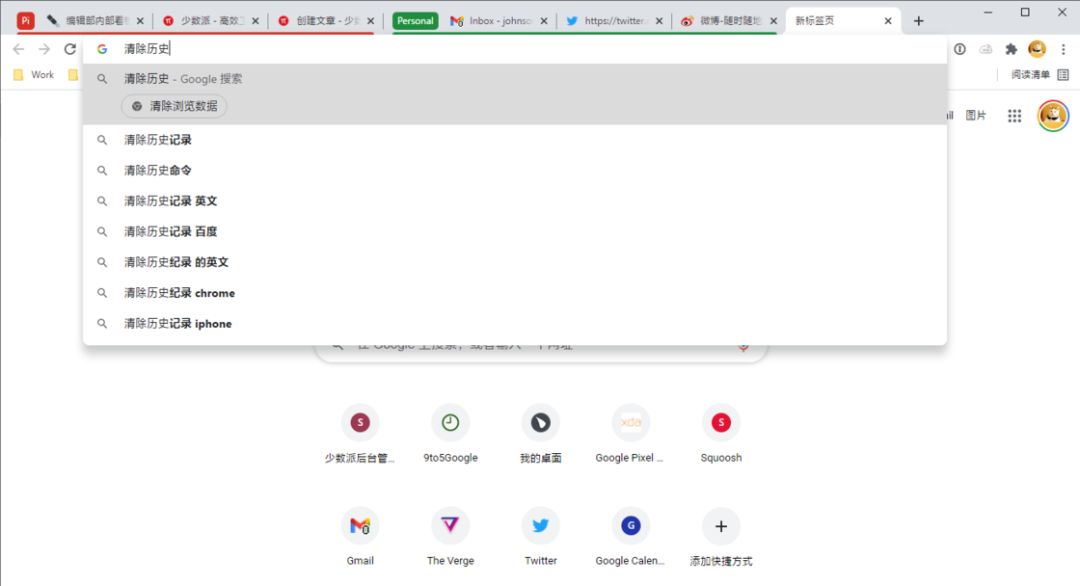Click the Personal tab group label

pos(415,21)
